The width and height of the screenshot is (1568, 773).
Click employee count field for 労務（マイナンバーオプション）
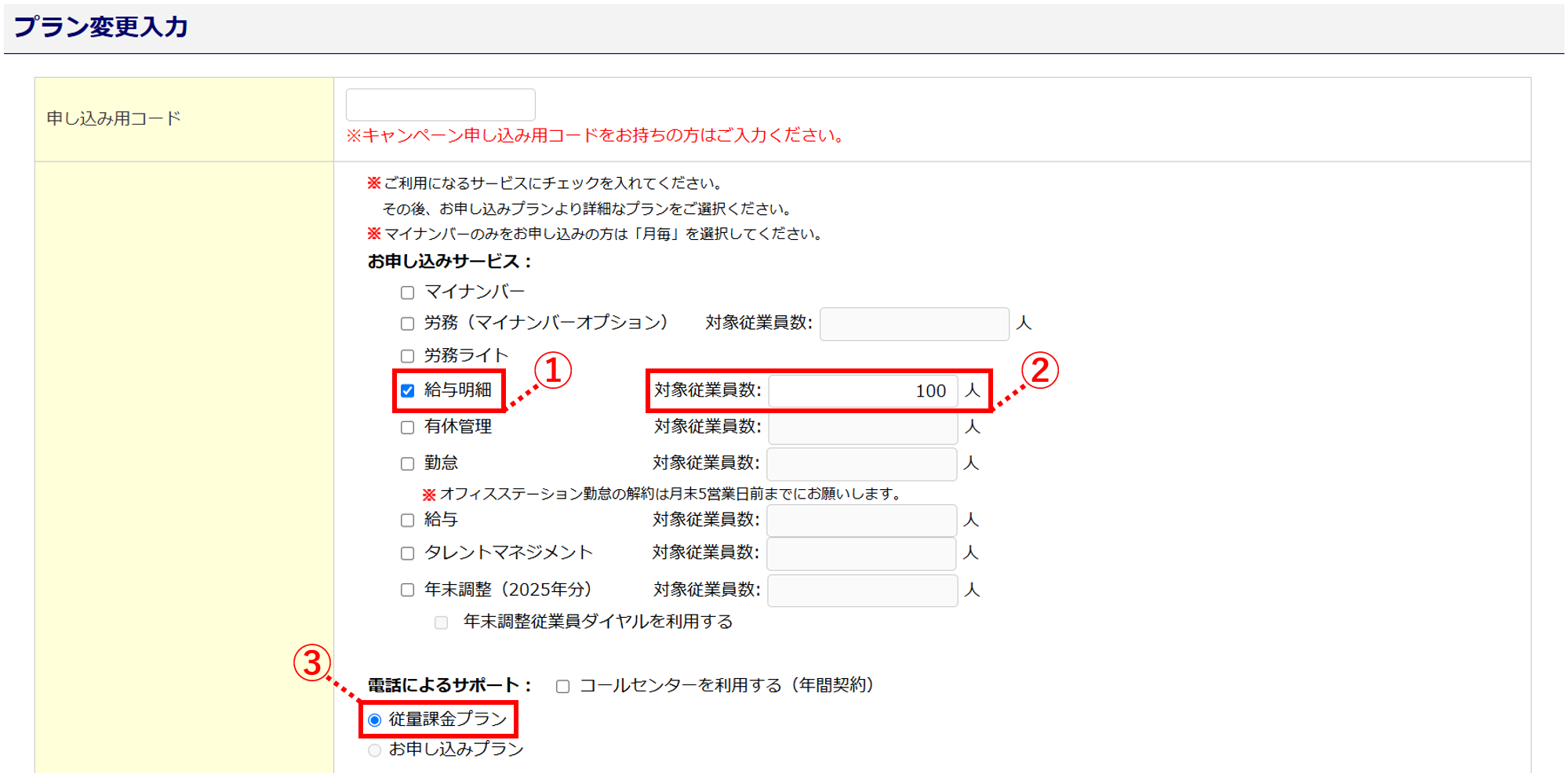[x=914, y=324]
